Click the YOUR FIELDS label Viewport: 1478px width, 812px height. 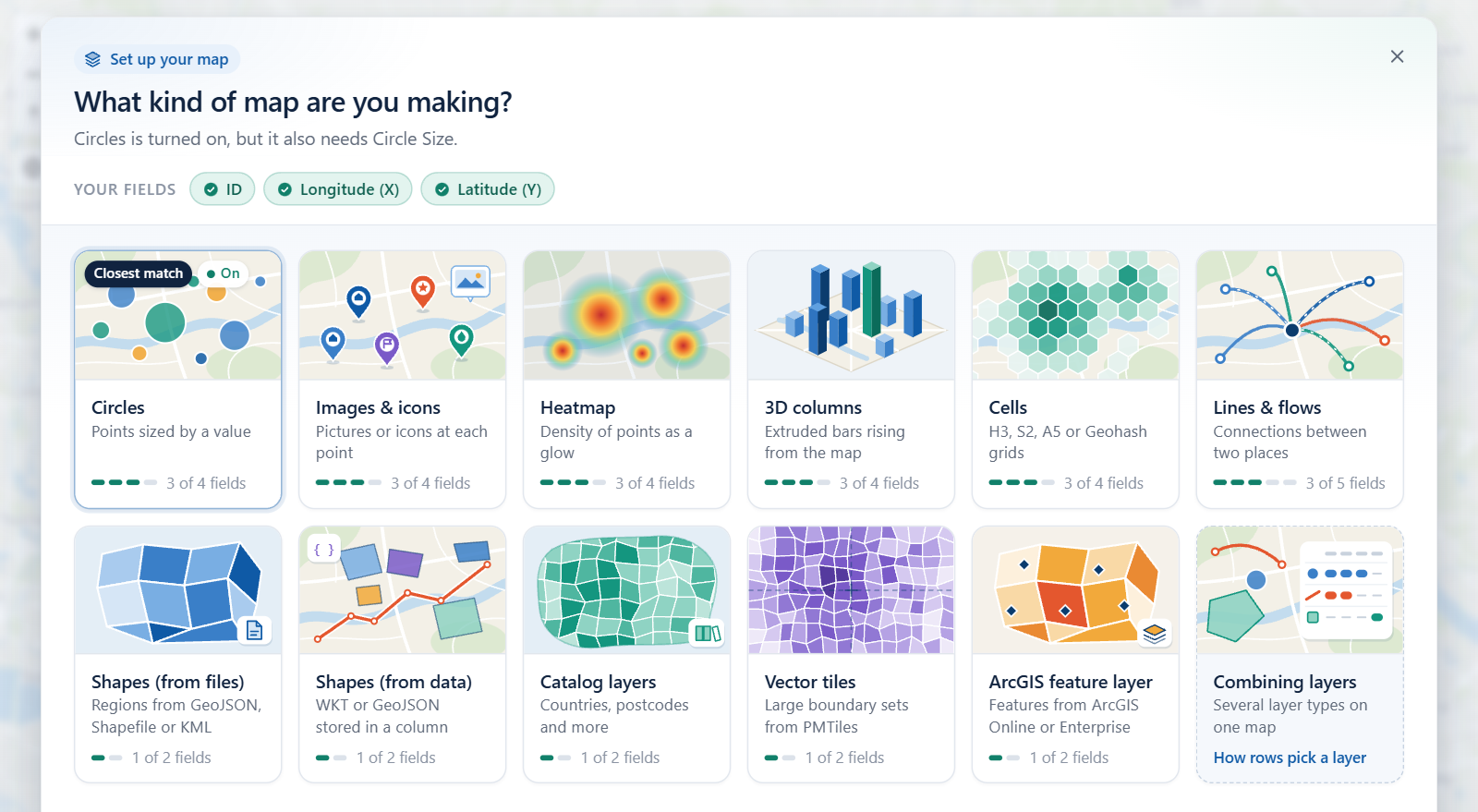pyautogui.click(x=125, y=189)
